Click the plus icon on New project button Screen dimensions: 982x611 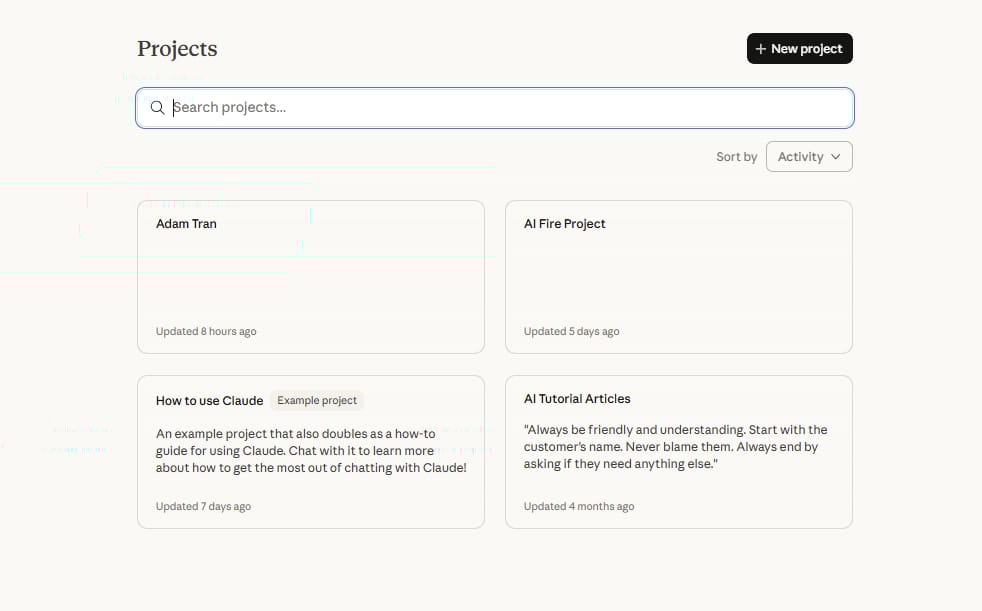point(761,48)
